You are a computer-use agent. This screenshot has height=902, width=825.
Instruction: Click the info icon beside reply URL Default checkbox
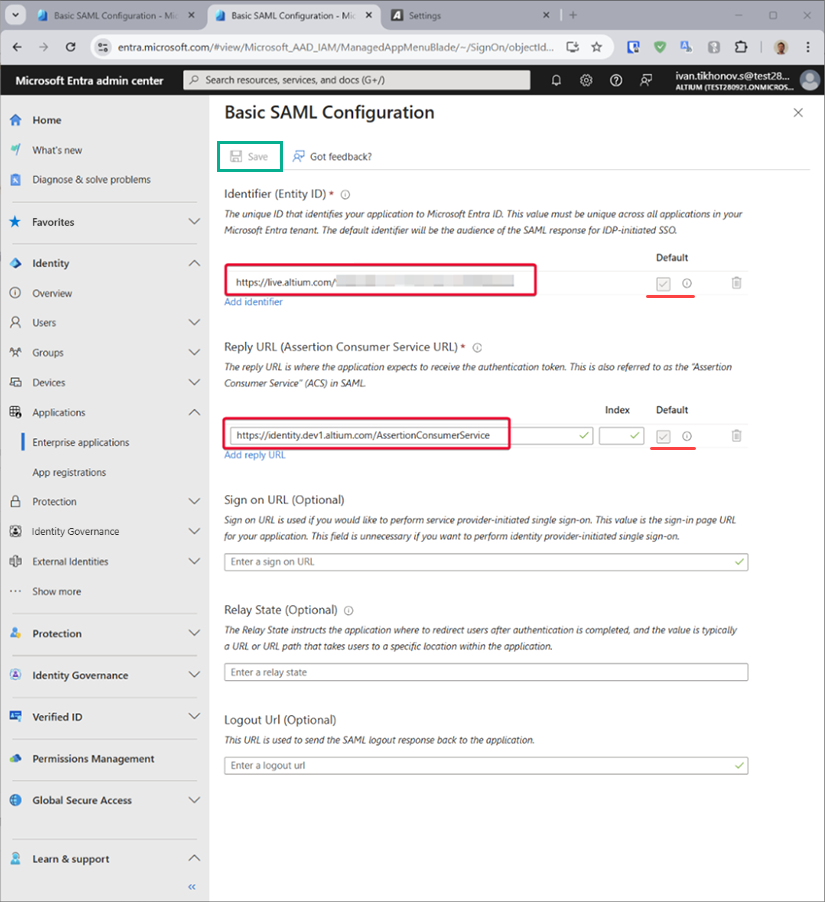pos(687,436)
